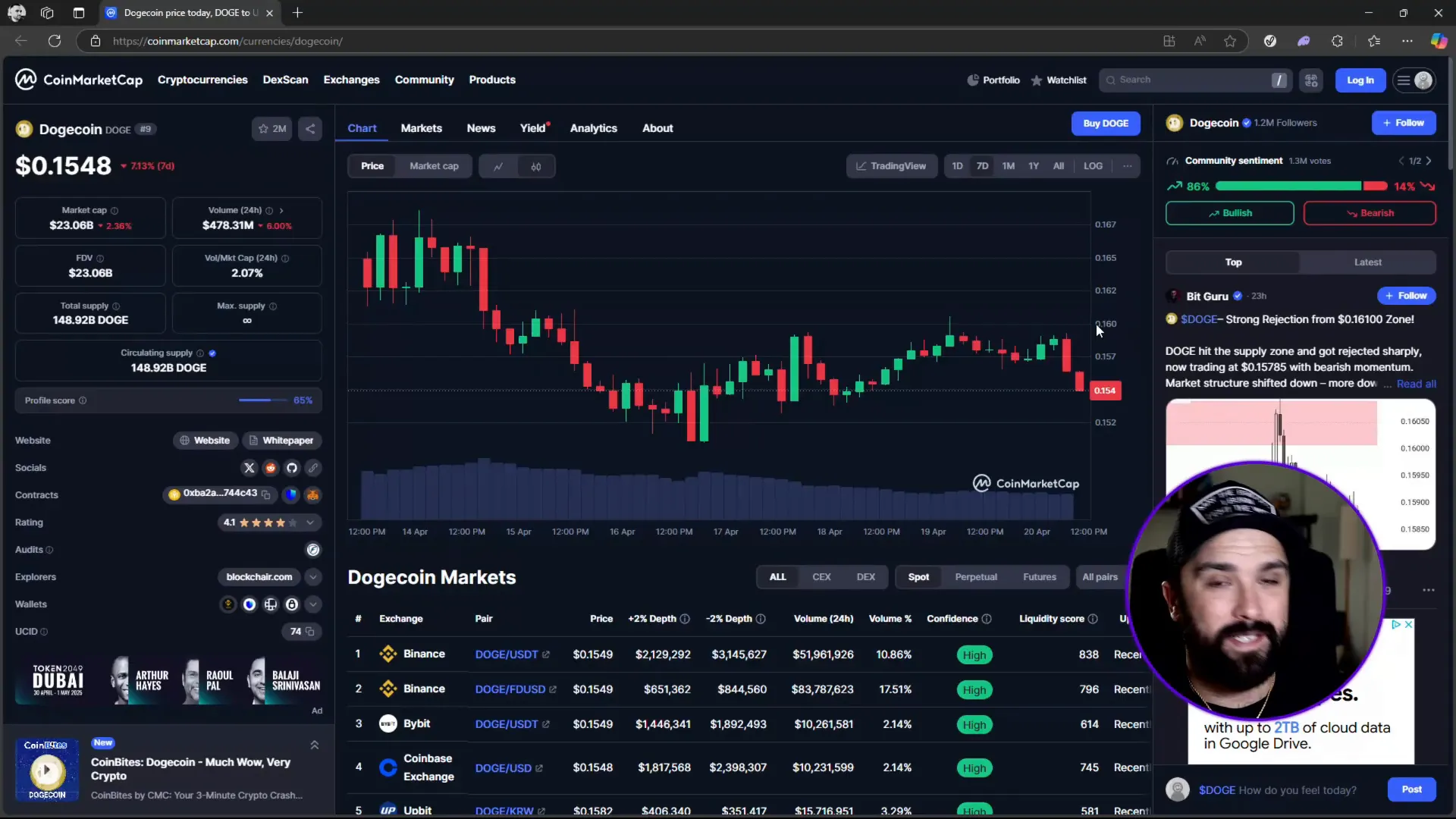This screenshot has width=1456, height=819.
Task: Open the CoinMarketCap home logo
Action: (79, 80)
